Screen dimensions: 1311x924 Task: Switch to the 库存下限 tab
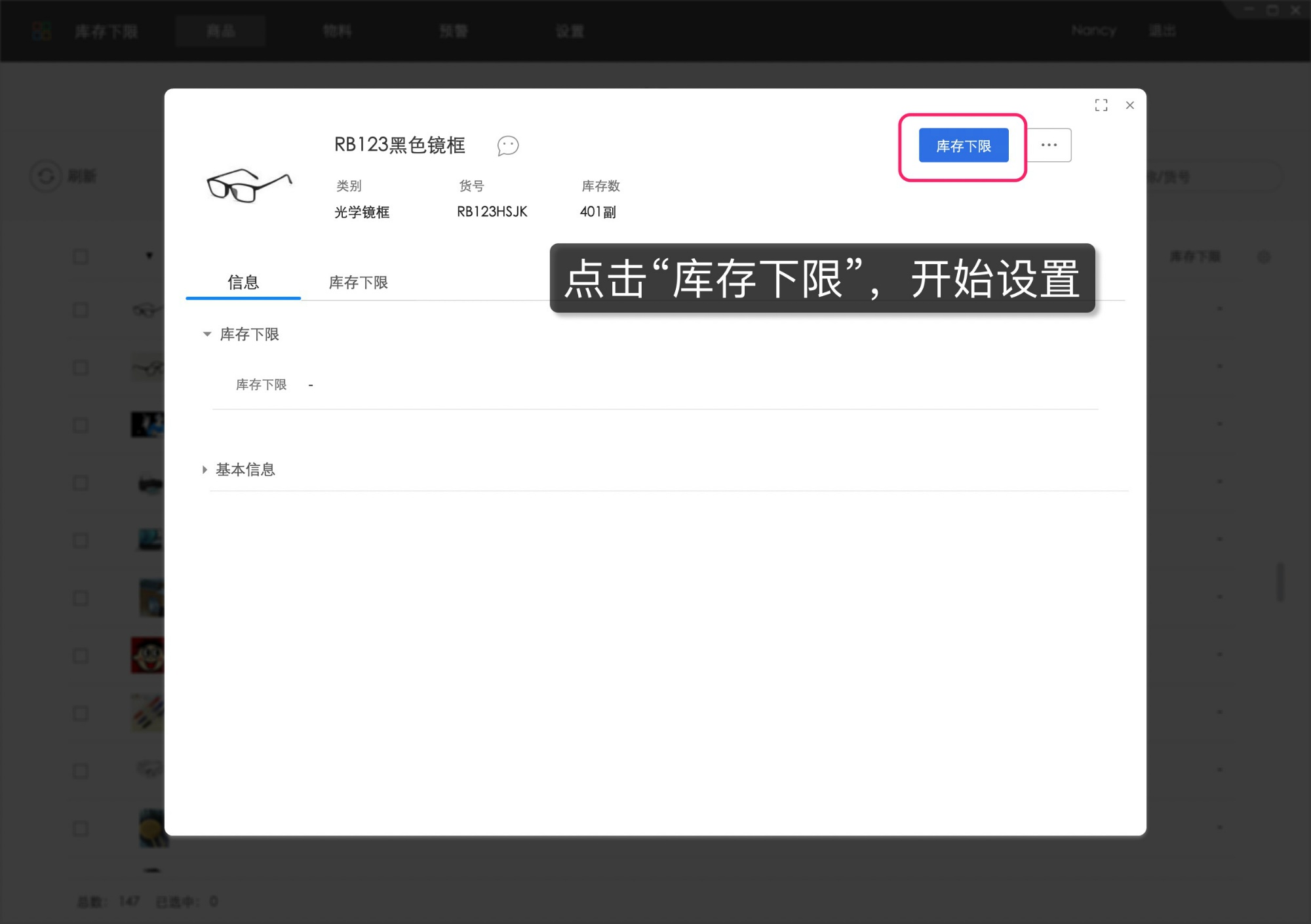point(358,282)
